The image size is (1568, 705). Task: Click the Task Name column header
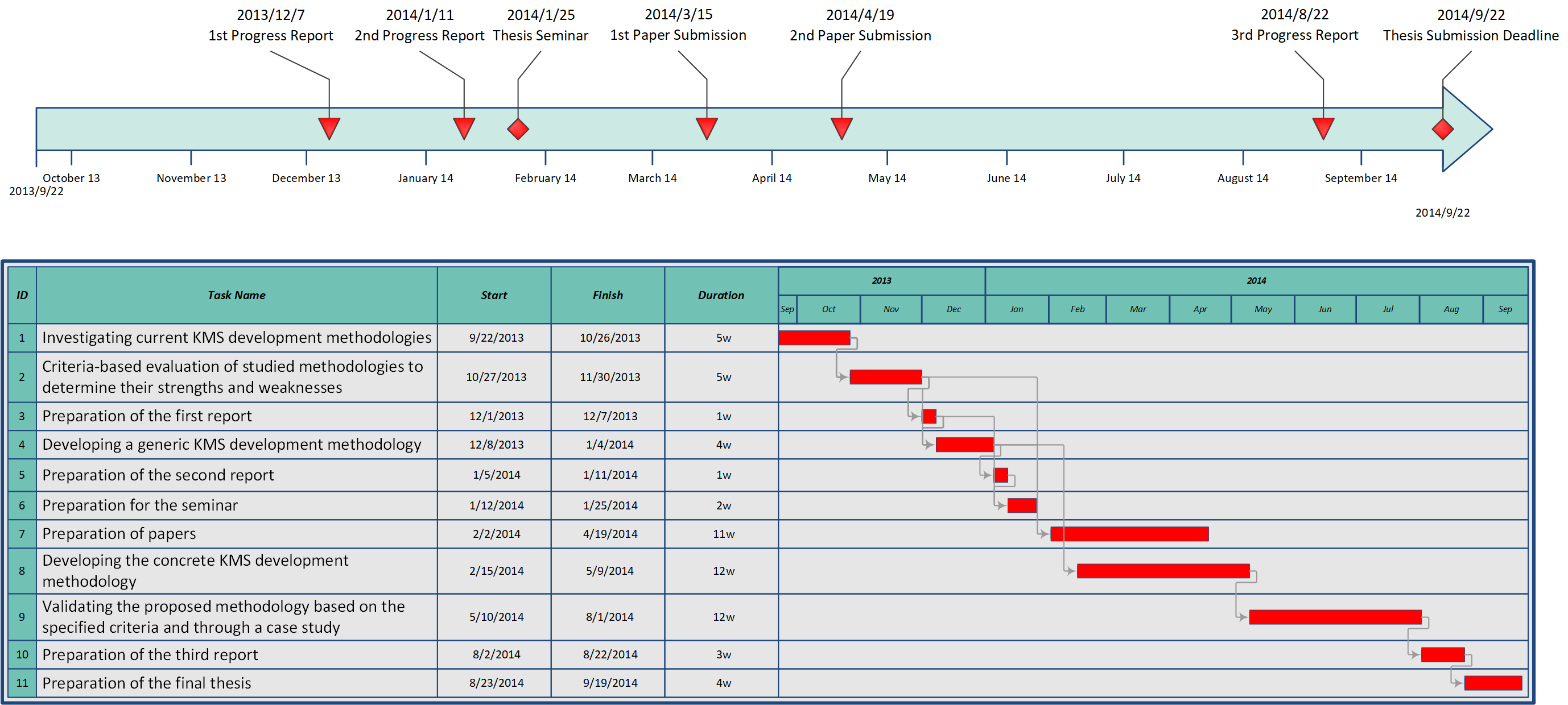[236, 295]
